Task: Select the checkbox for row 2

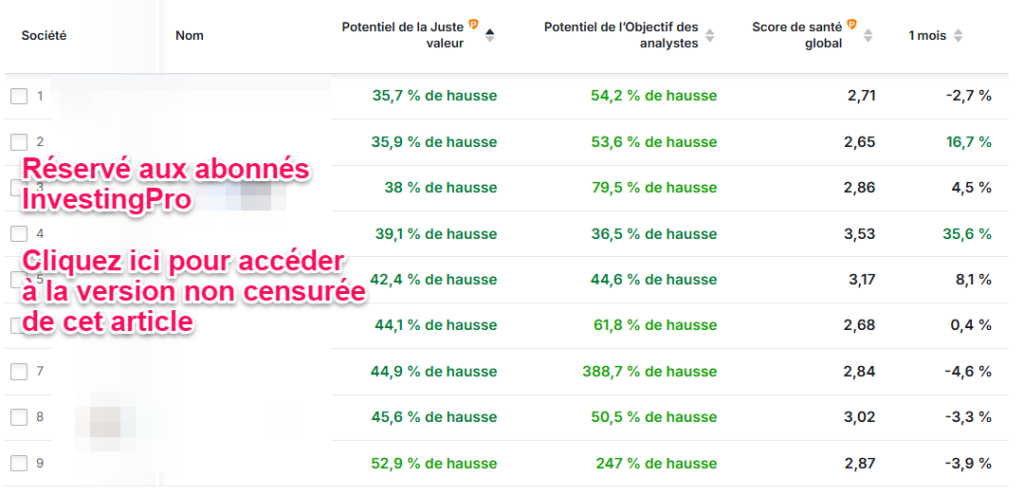Action: pyautogui.click(x=19, y=142)
